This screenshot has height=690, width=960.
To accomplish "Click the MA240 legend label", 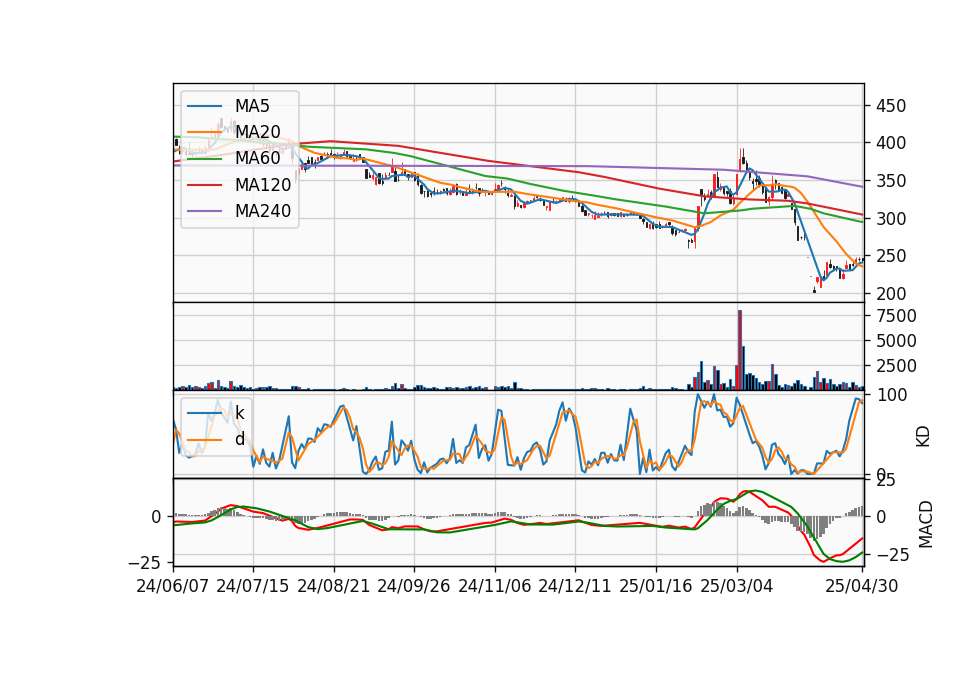I will click(263, 211).
